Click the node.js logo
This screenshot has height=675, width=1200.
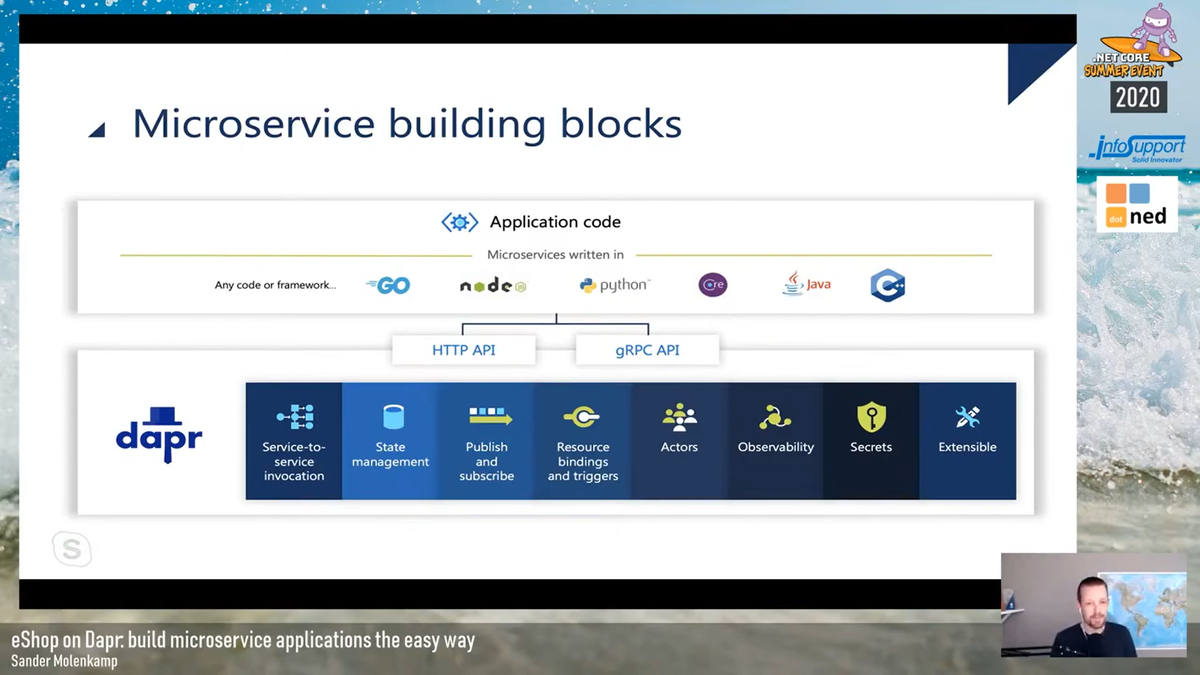tap(492, 285)
